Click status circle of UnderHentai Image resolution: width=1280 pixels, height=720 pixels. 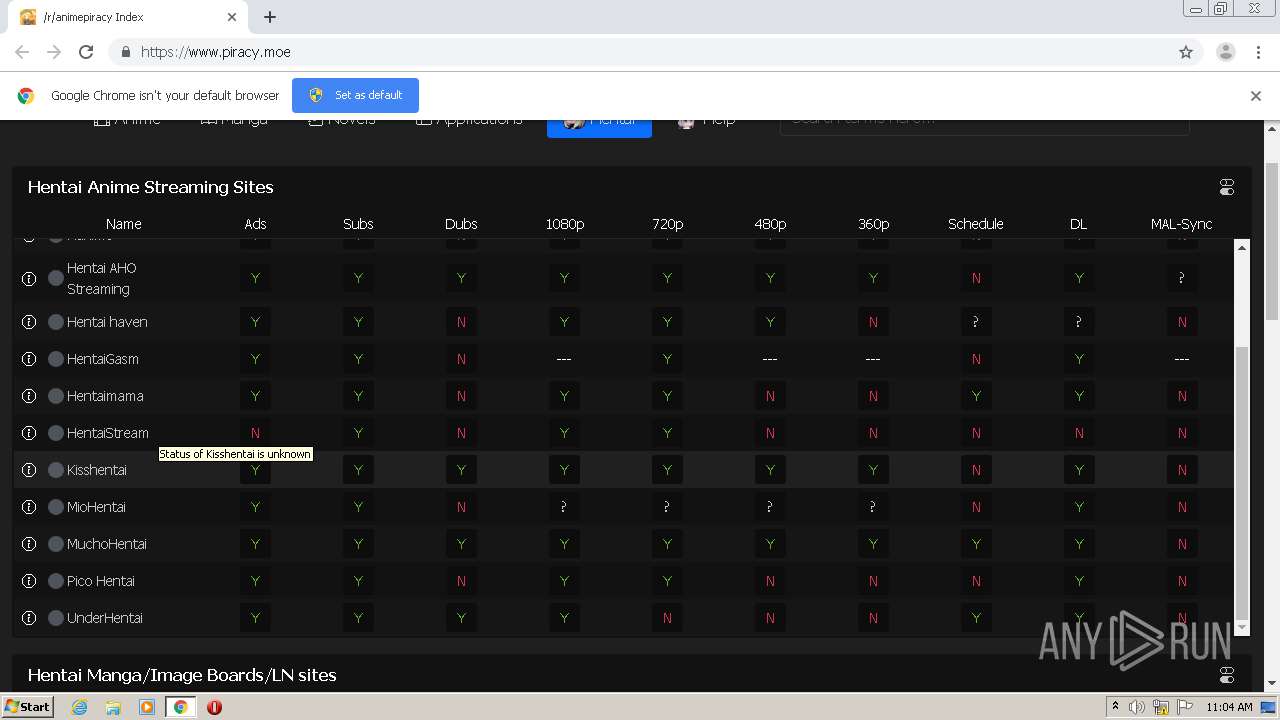point(56,618)
